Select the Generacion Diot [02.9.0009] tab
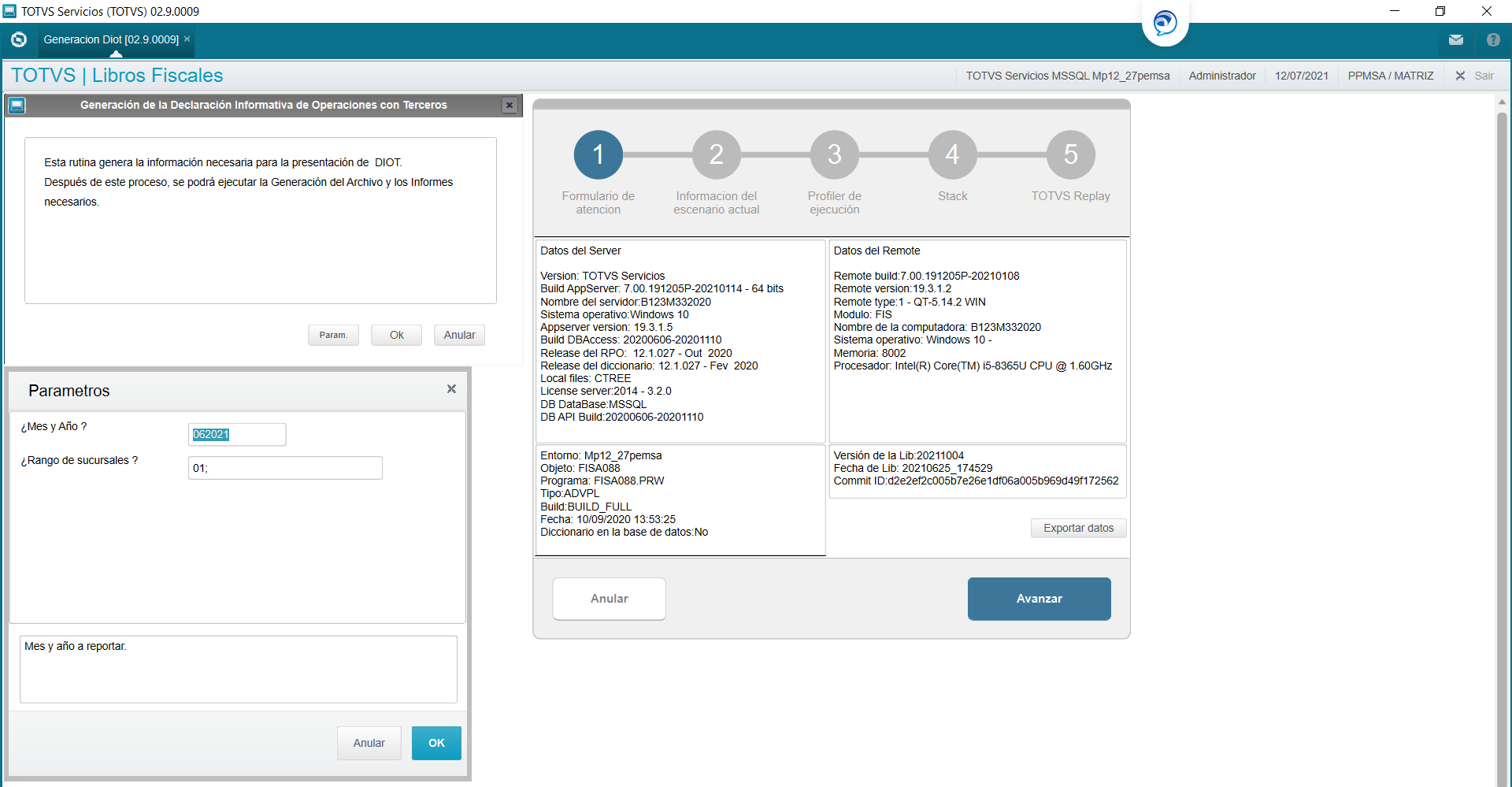 pos(111,39)
